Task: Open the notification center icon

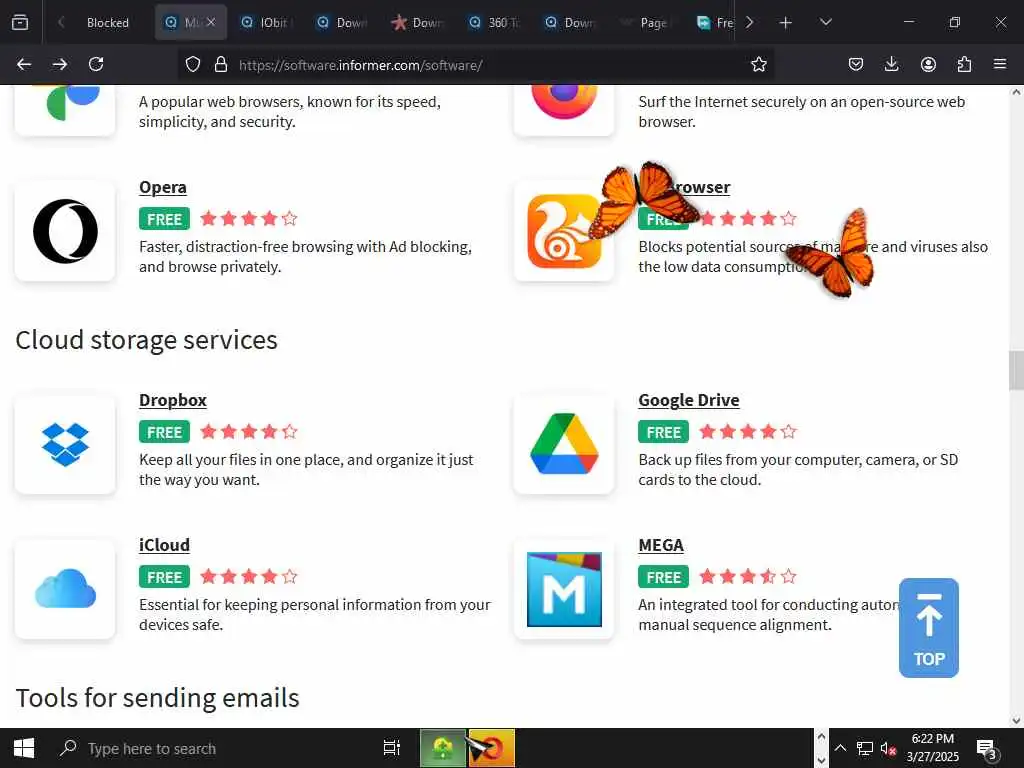Action: 986,748
